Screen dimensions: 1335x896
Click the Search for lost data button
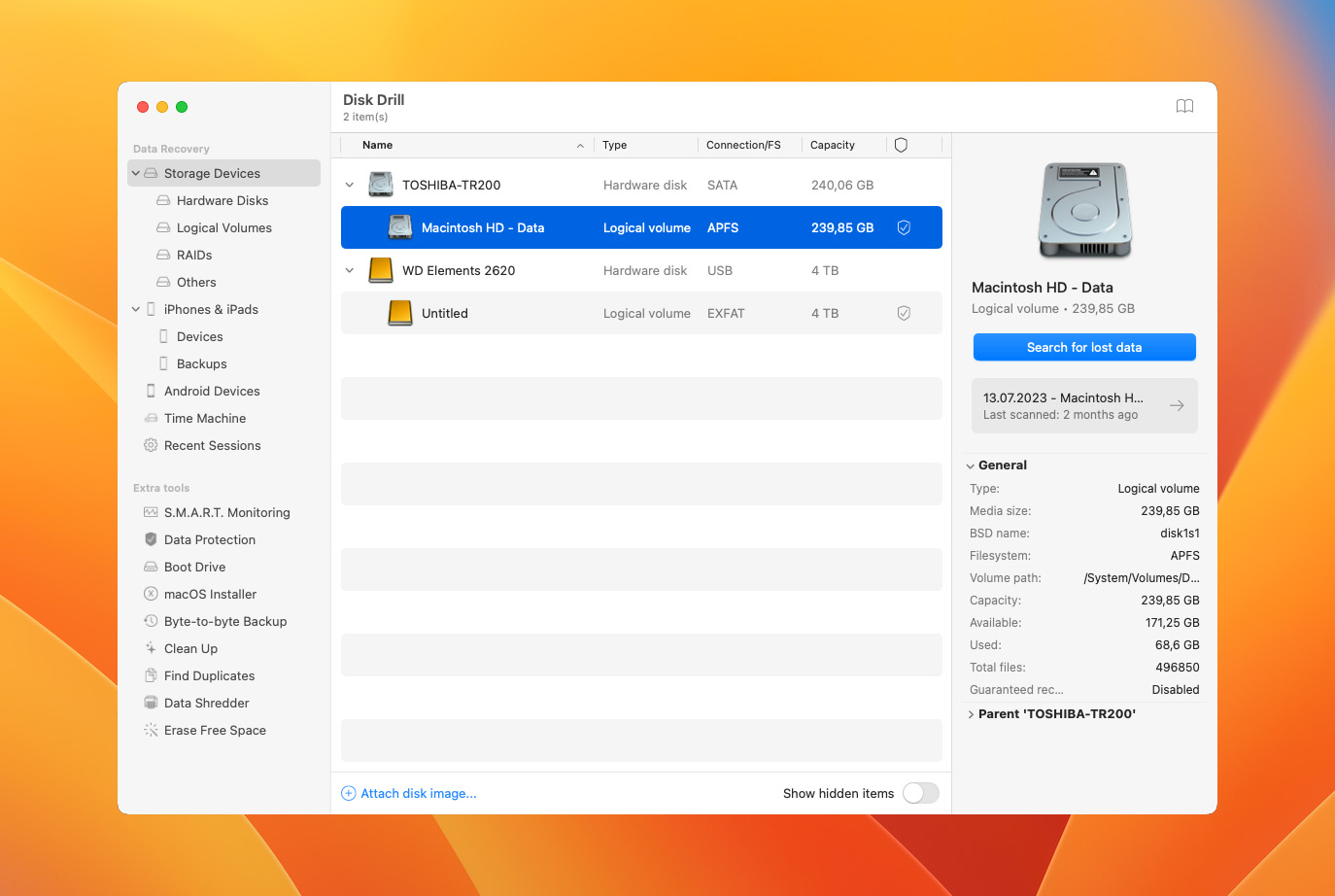(1084, 347)
